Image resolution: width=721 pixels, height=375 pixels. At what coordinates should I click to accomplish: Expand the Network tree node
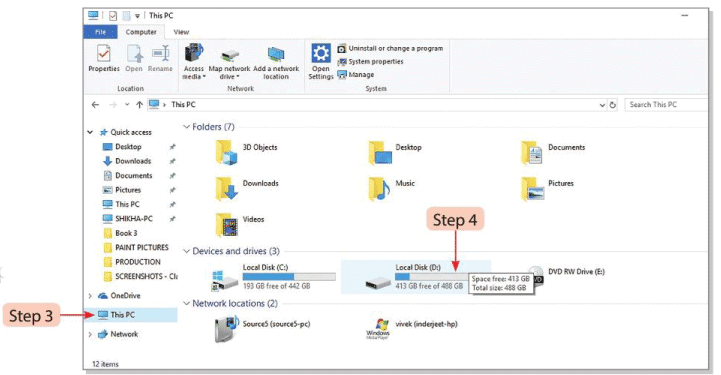point(90,334)
